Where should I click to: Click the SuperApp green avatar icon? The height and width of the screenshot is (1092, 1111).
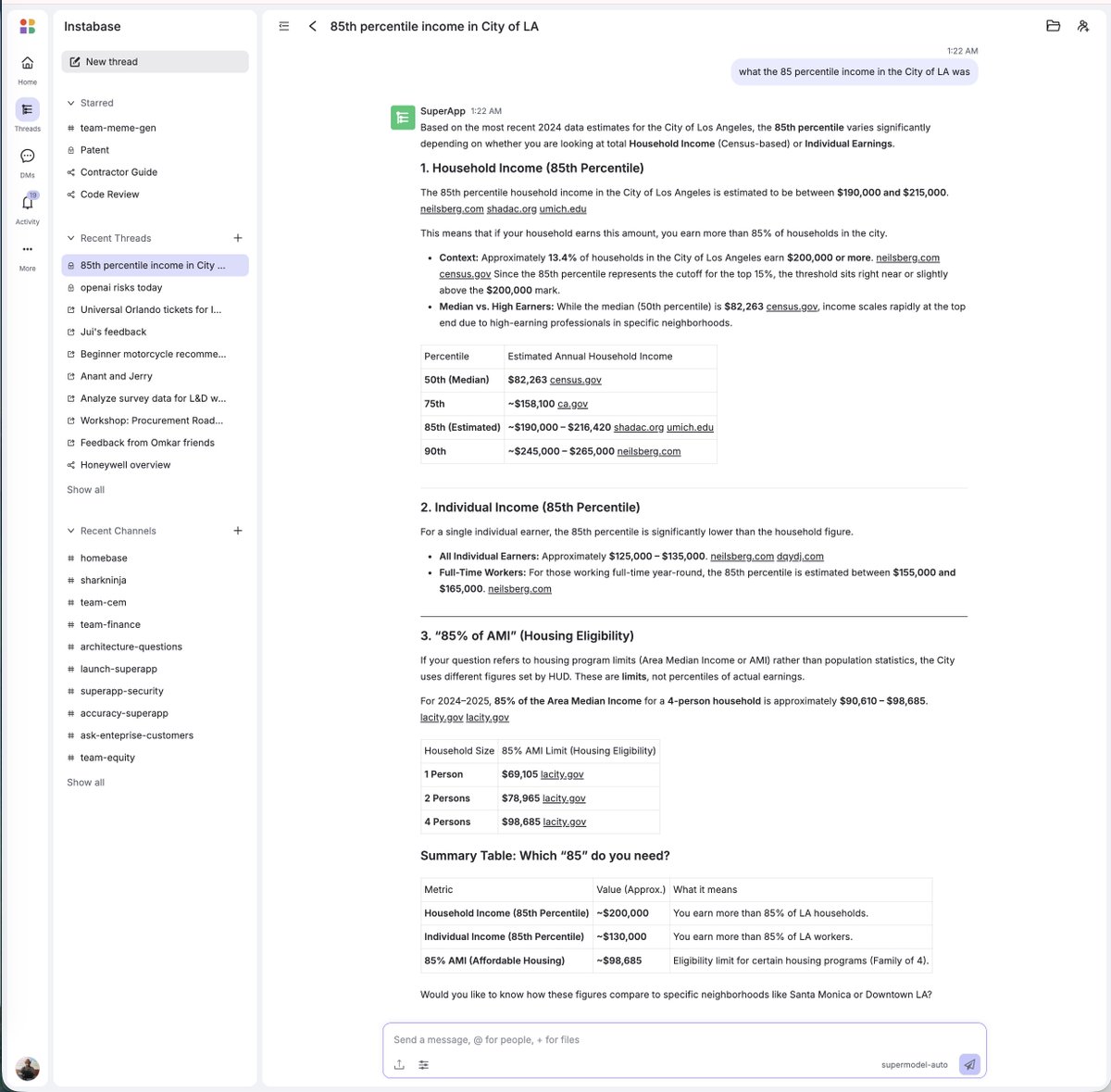click(x=403, y=118)
